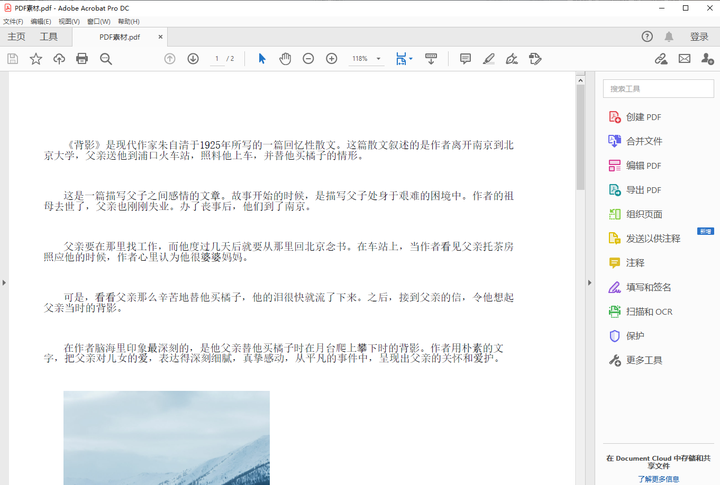Image resolution: width=720 pixels, height=485 pixels.
Task: Open the 组织页面 tool
Action: (x=635, y=214)
